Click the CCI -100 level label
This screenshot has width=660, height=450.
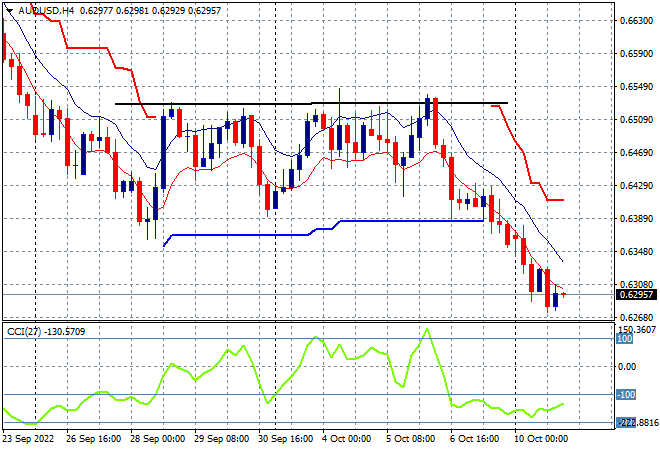626,395
